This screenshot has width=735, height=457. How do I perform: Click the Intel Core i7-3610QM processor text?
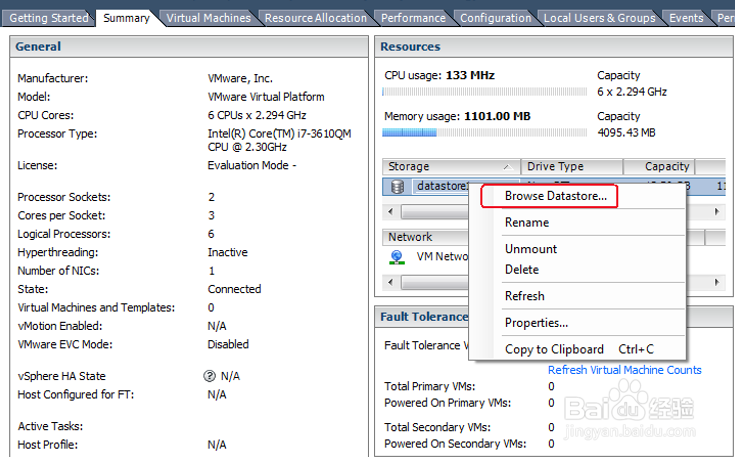pos(279,140)
